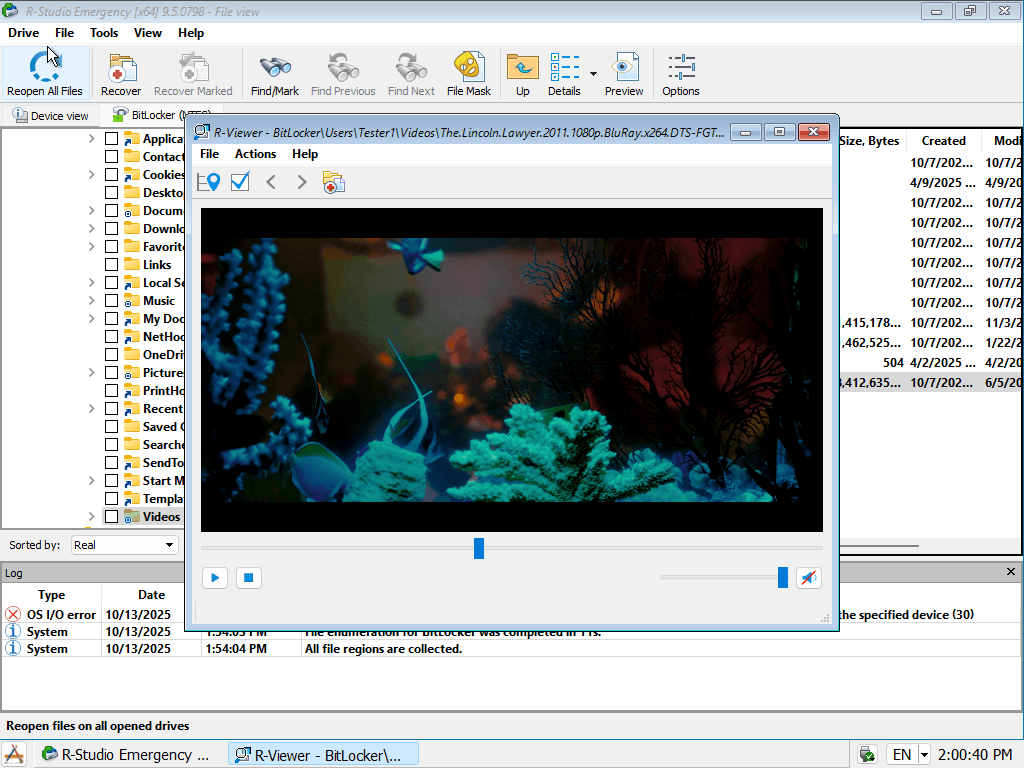
Task: Expand the Pictures folder tree node
Action: [91, 372]
